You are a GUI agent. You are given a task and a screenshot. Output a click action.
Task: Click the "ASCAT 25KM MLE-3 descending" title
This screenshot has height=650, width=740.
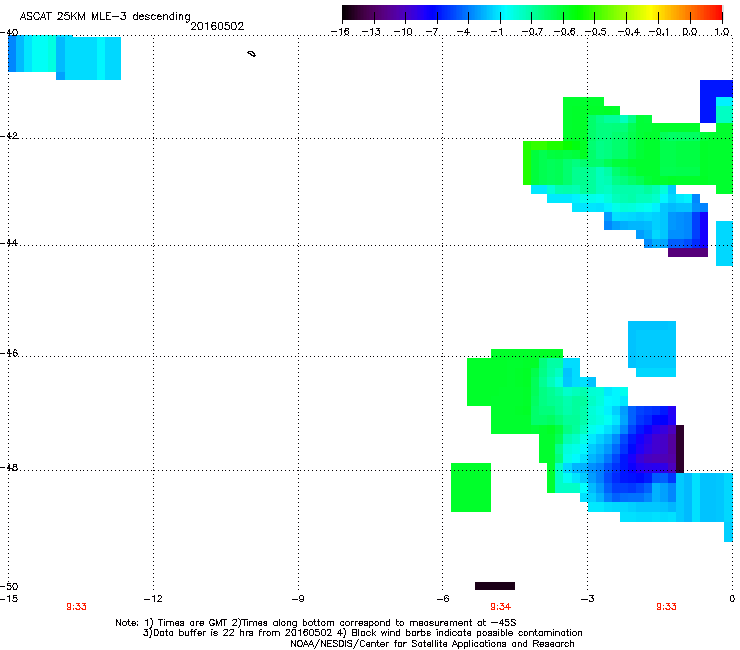click(x=105, y=16)
